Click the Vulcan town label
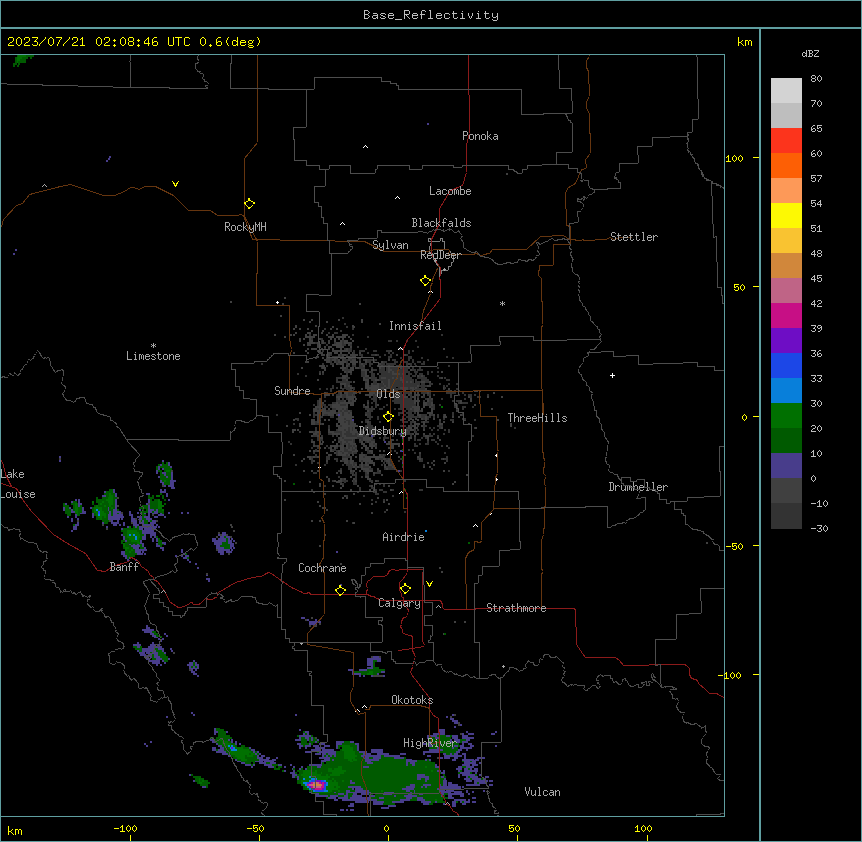 click(542, 792)
